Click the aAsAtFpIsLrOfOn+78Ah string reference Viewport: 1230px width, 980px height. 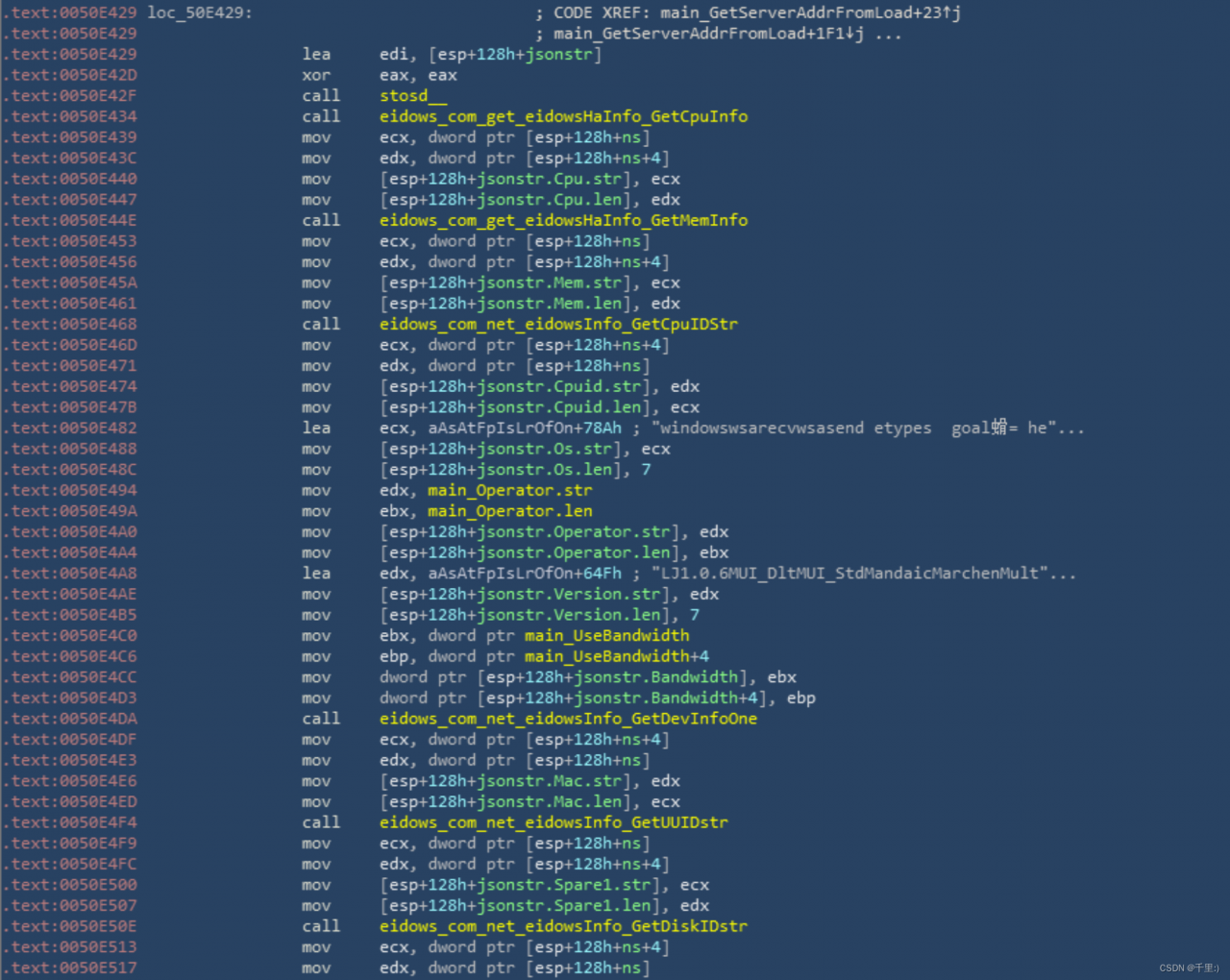point(525,429)
